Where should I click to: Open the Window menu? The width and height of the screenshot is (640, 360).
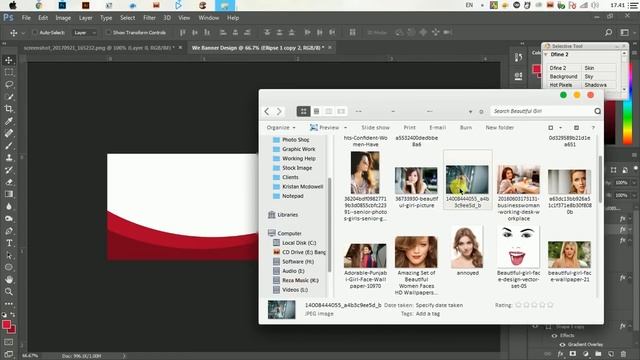coord(209,18)
